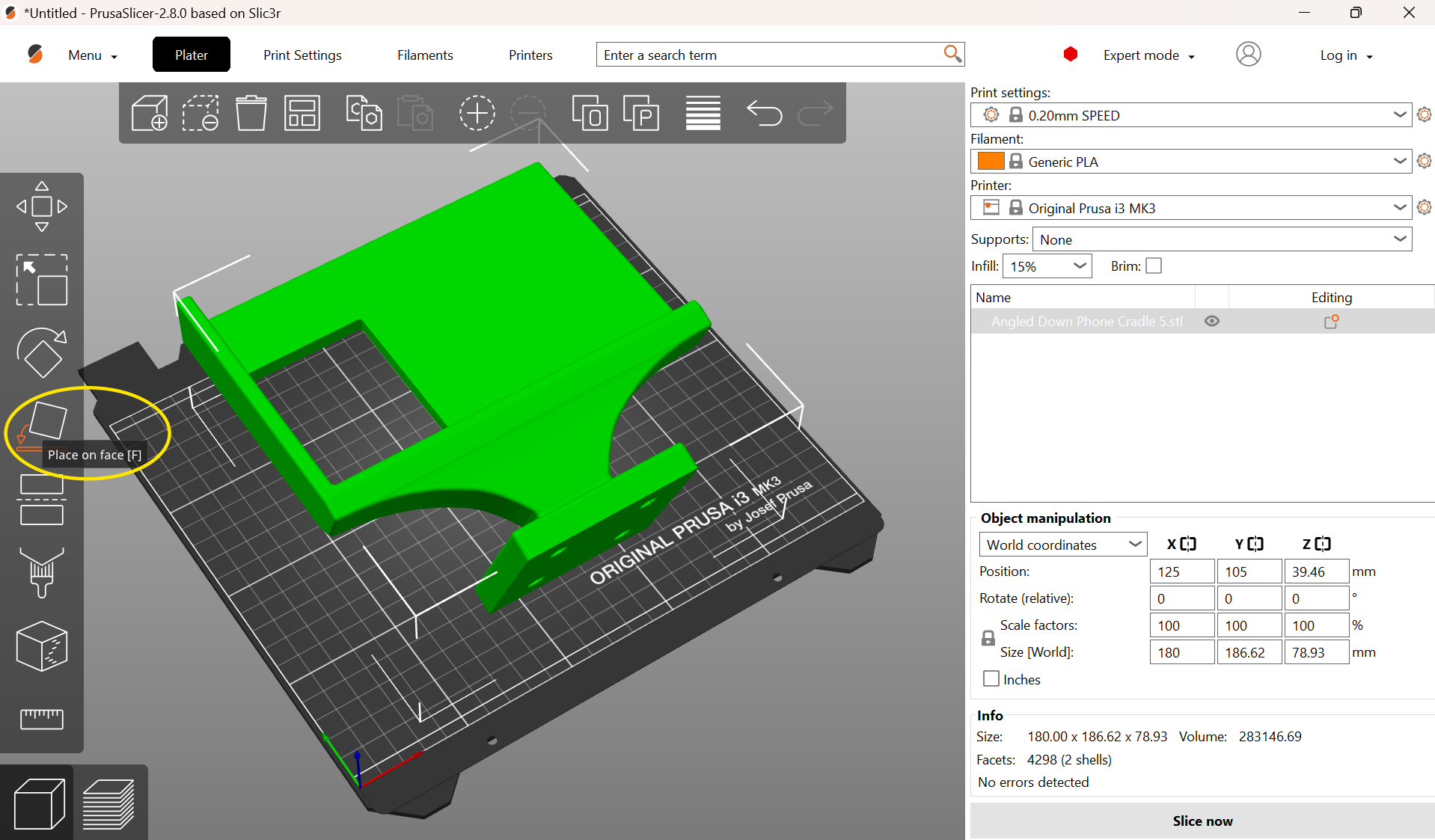Open the Log in dropdown
Viewport: 1435px width, 840px height.
[1347, 55]
